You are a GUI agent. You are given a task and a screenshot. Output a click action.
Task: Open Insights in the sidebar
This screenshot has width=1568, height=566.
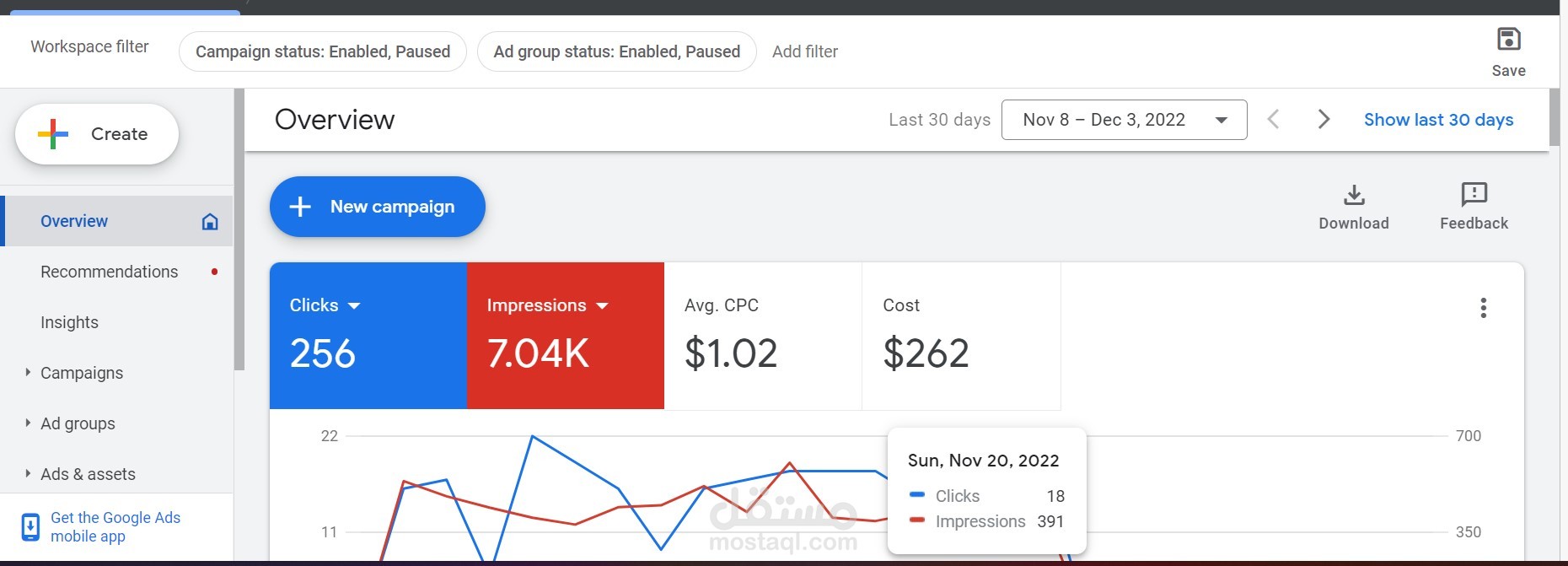click(69, 322)
